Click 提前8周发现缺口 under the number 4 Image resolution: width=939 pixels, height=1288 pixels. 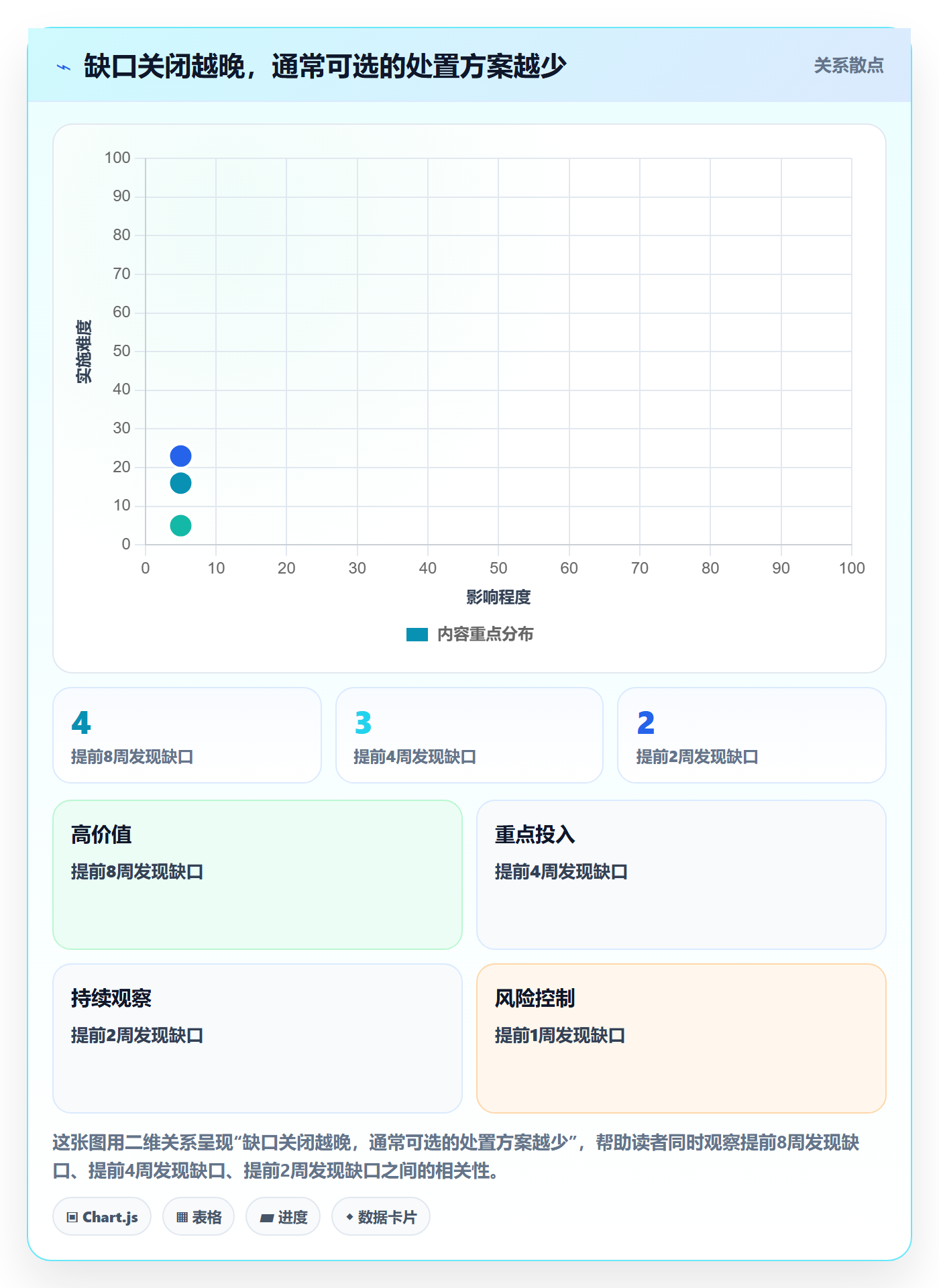pyautogui.click(x=132, y=757)
